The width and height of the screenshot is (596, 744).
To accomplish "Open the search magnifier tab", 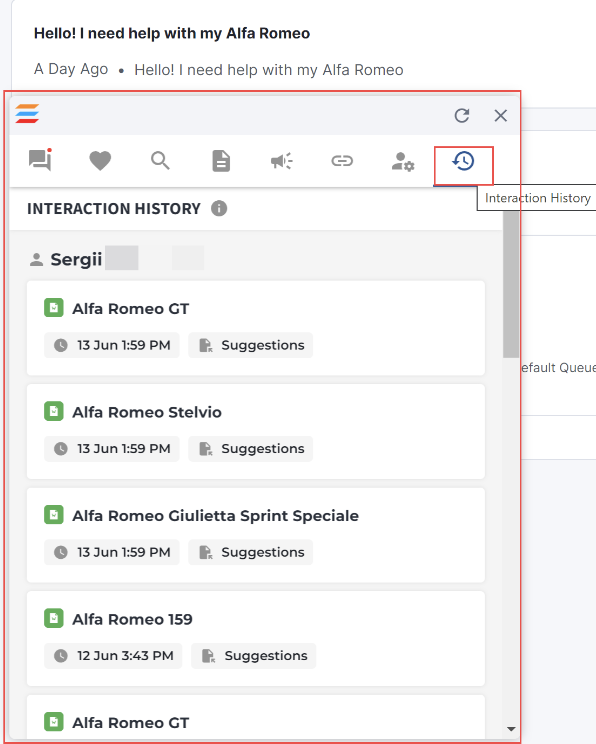I will tap(160, 161).
